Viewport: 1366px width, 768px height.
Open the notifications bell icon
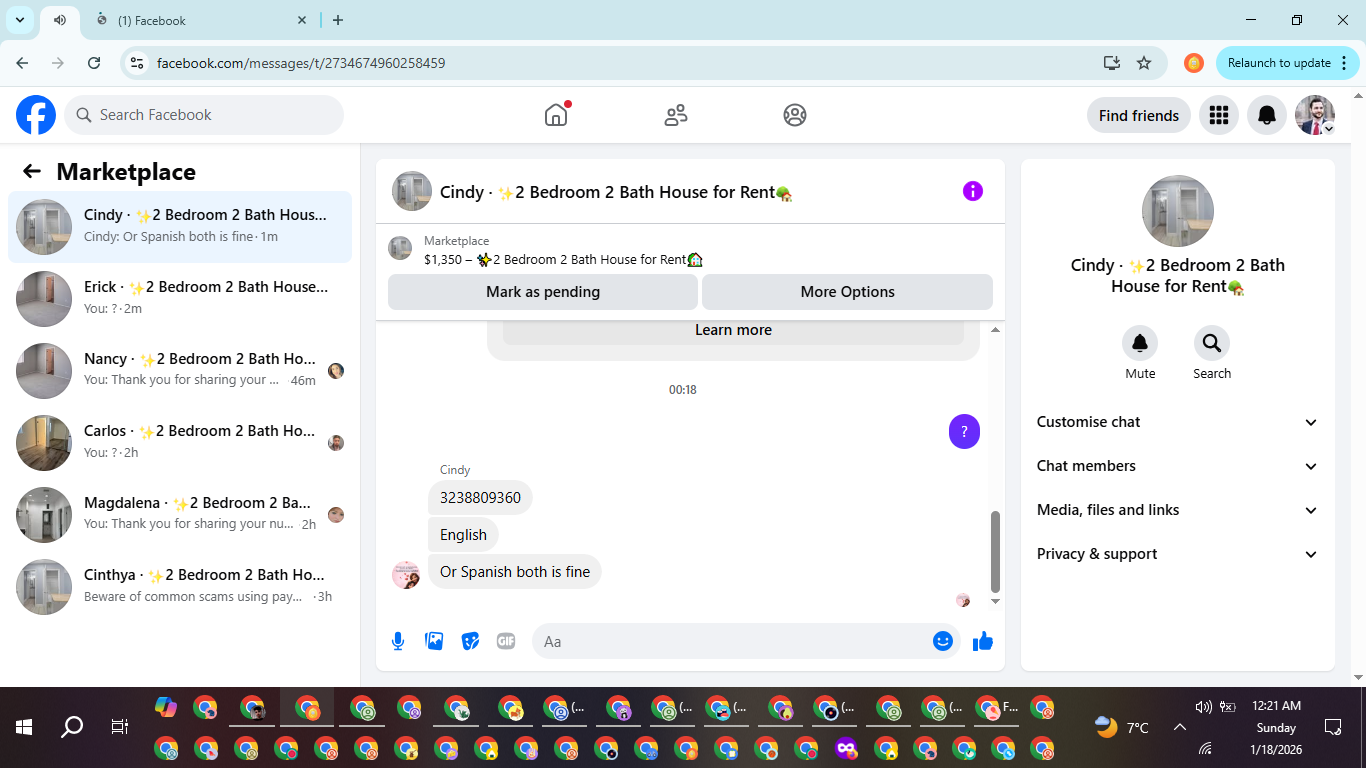tap(1267, 115)
